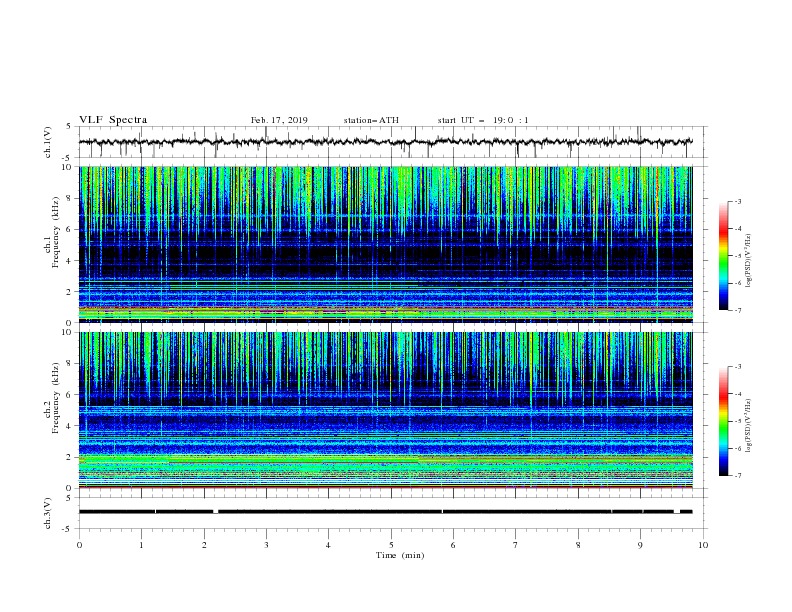Click the time axis tick label '5'

click(x=391, y=545)
